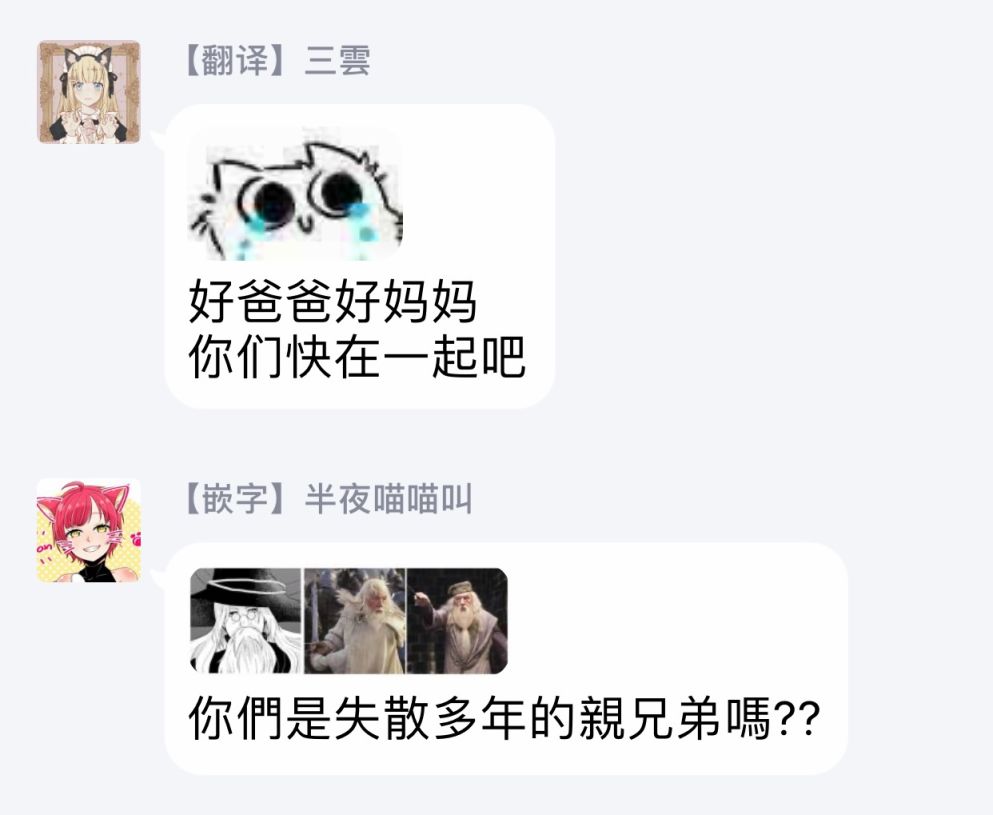Viewport: 993px width, 815px height.
Task: Select the black-and-white manga wizard panel
Action: click(246, 621)
